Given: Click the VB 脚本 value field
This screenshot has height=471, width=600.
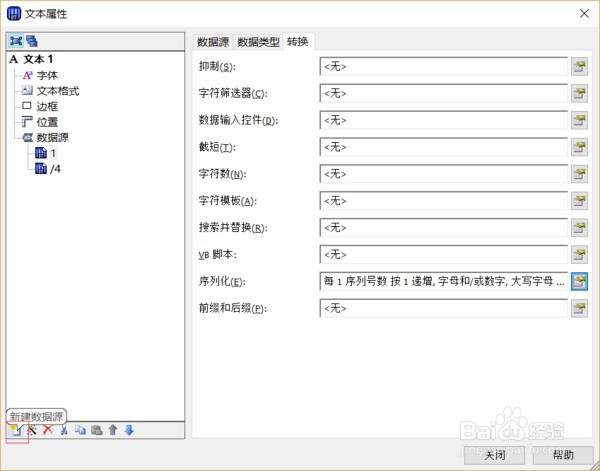Looking at the screenshot, I should [x=443, y=255].
